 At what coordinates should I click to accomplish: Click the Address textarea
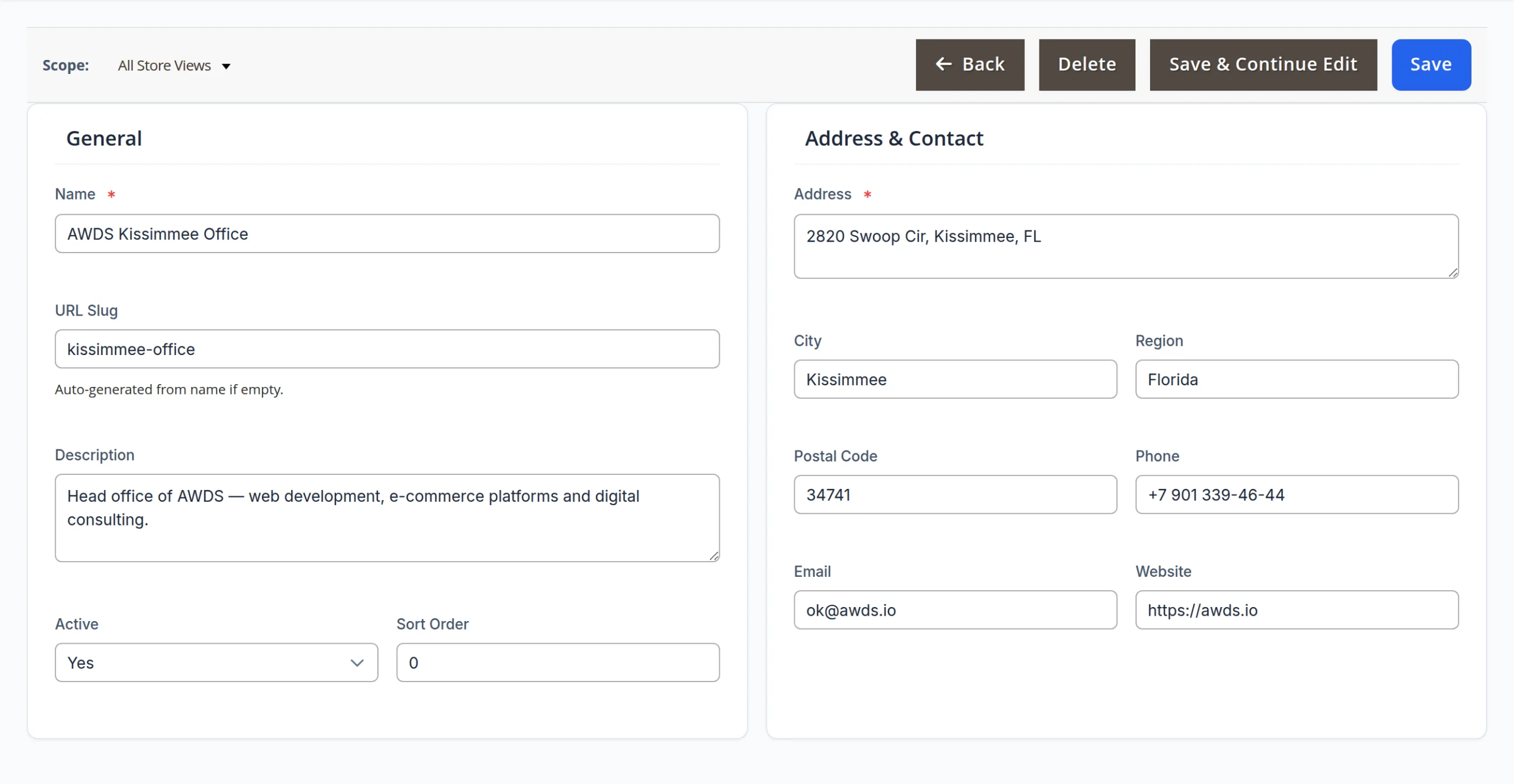tap(1126, 246)
